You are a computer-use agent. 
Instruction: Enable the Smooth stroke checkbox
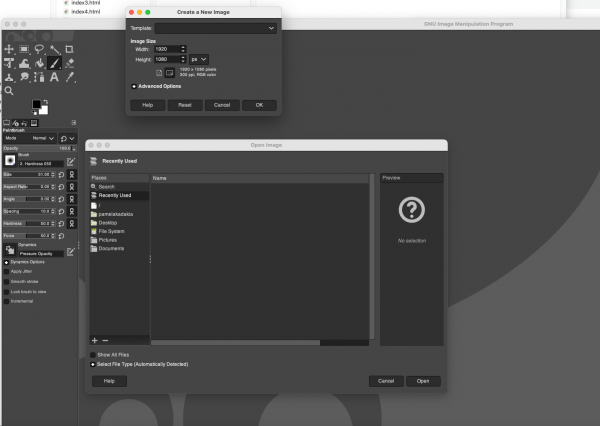(6, 282)
